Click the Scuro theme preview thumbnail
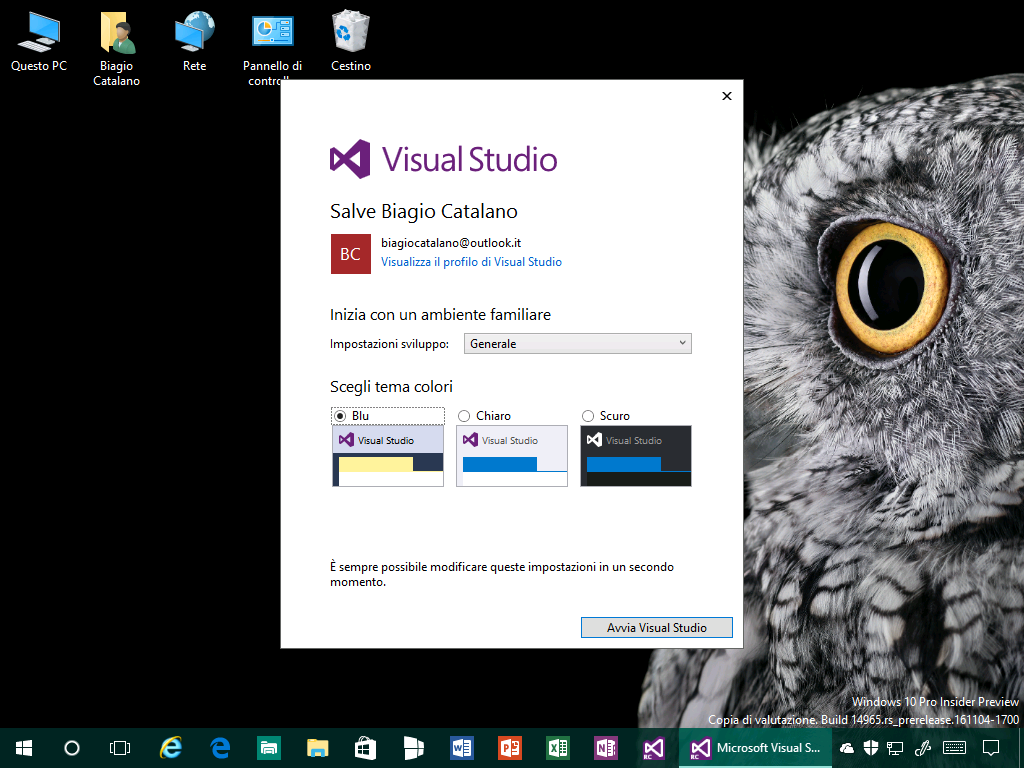This screenshot has width=1024, height=768. (x=636, y=456)
